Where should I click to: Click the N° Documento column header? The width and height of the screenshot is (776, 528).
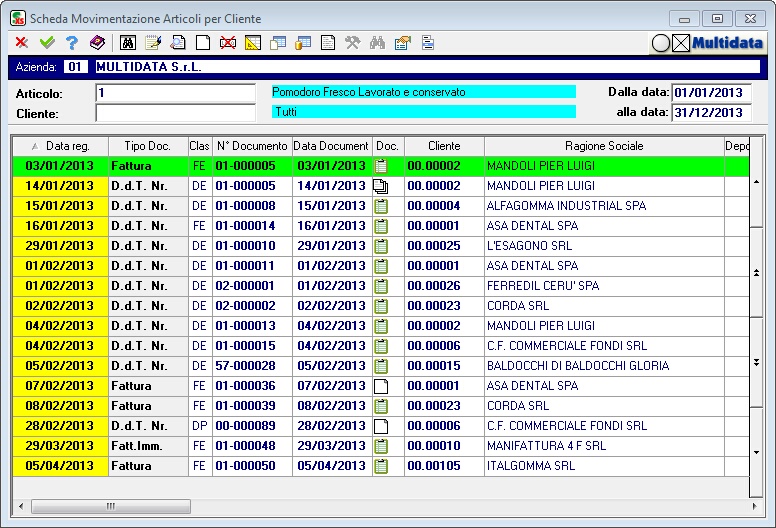click(252, 146)
